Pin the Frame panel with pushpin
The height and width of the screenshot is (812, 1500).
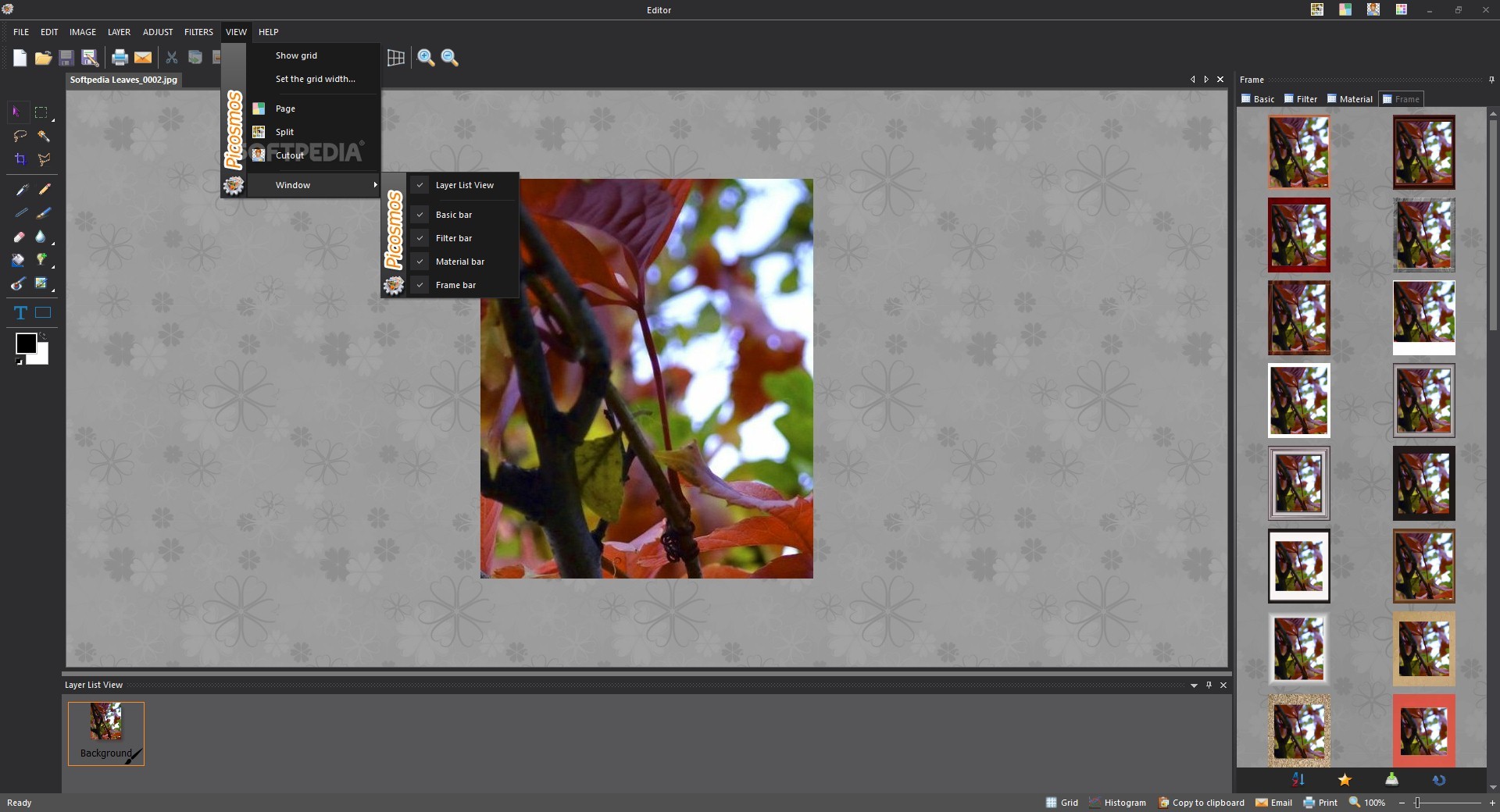[x=1491, y=80]
